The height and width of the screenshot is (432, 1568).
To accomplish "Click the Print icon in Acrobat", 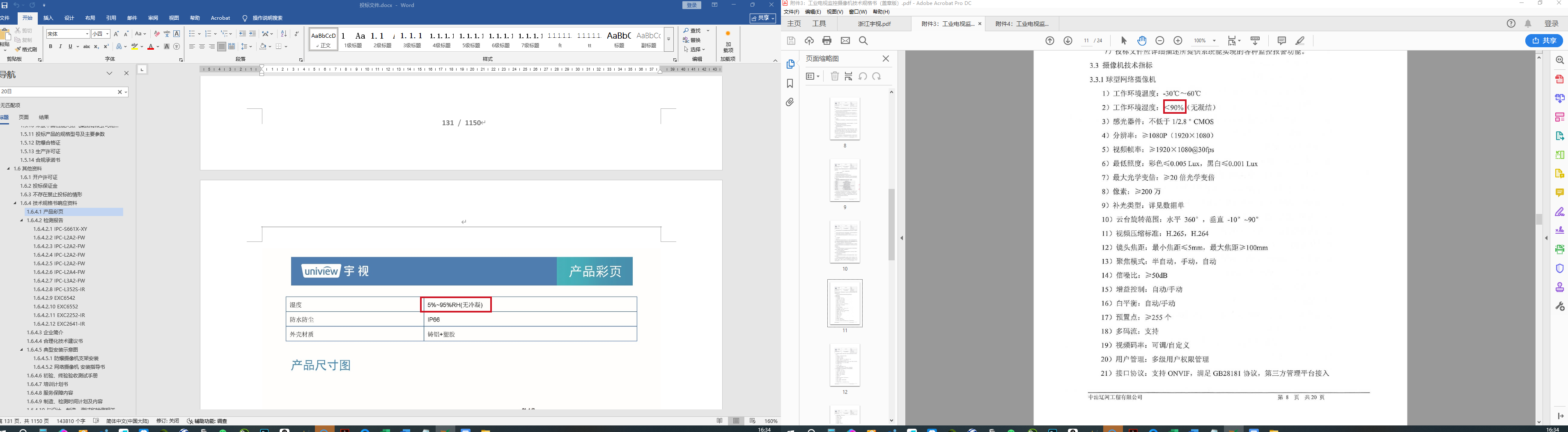I will coord(826,41).
